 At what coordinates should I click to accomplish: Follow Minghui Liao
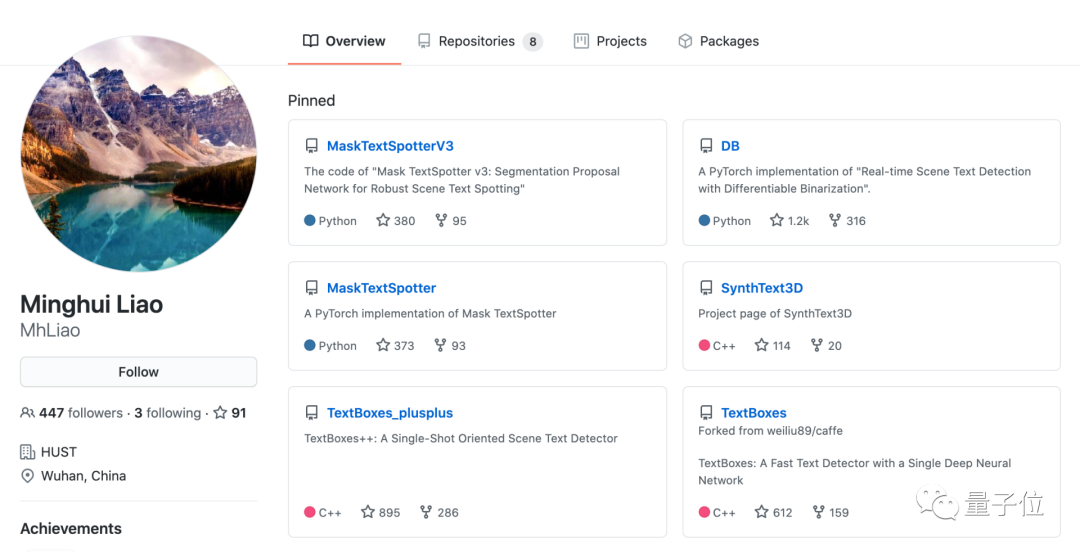tap(138, 372)
